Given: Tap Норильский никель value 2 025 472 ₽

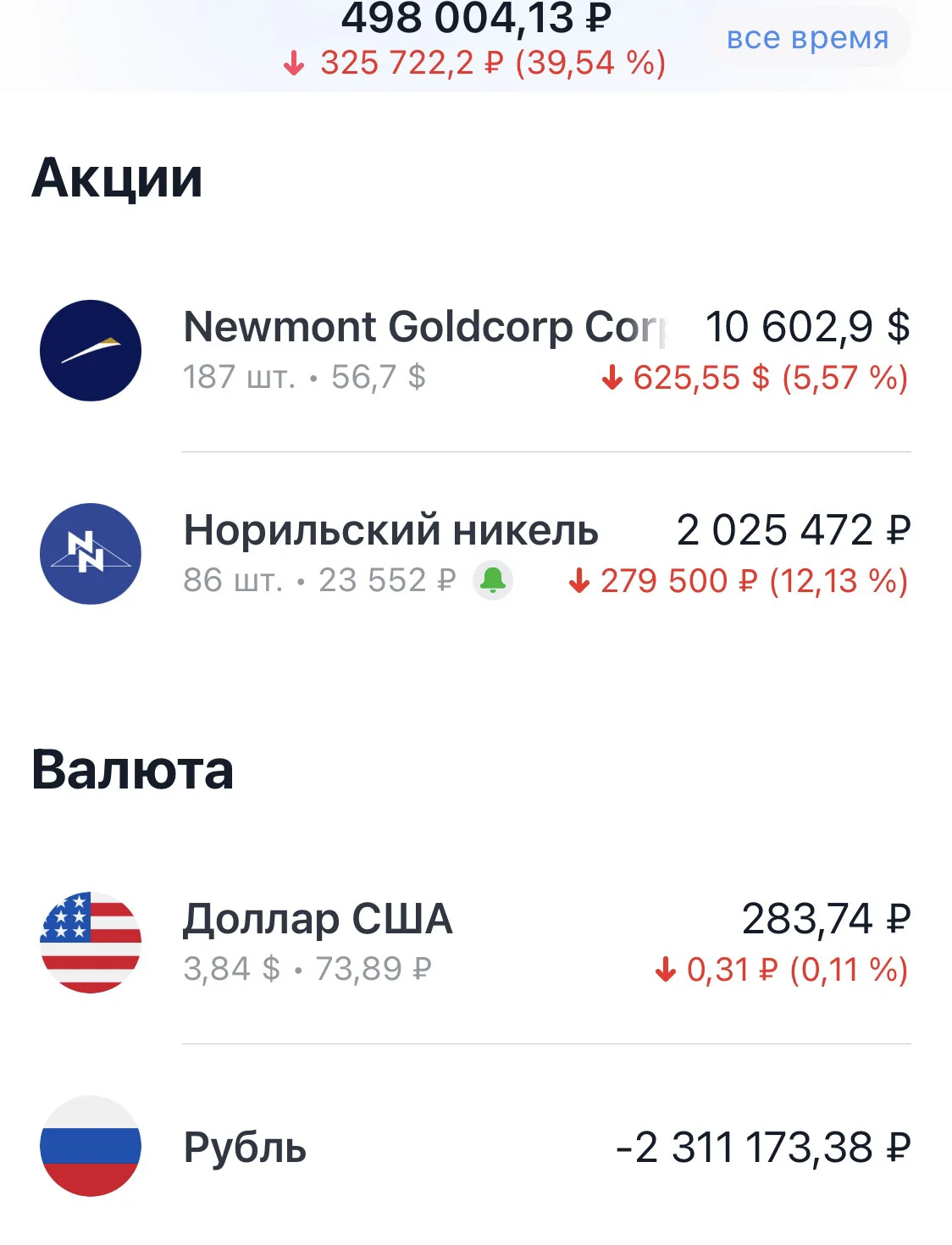Looking at the screenshot, I should [794, 530].
